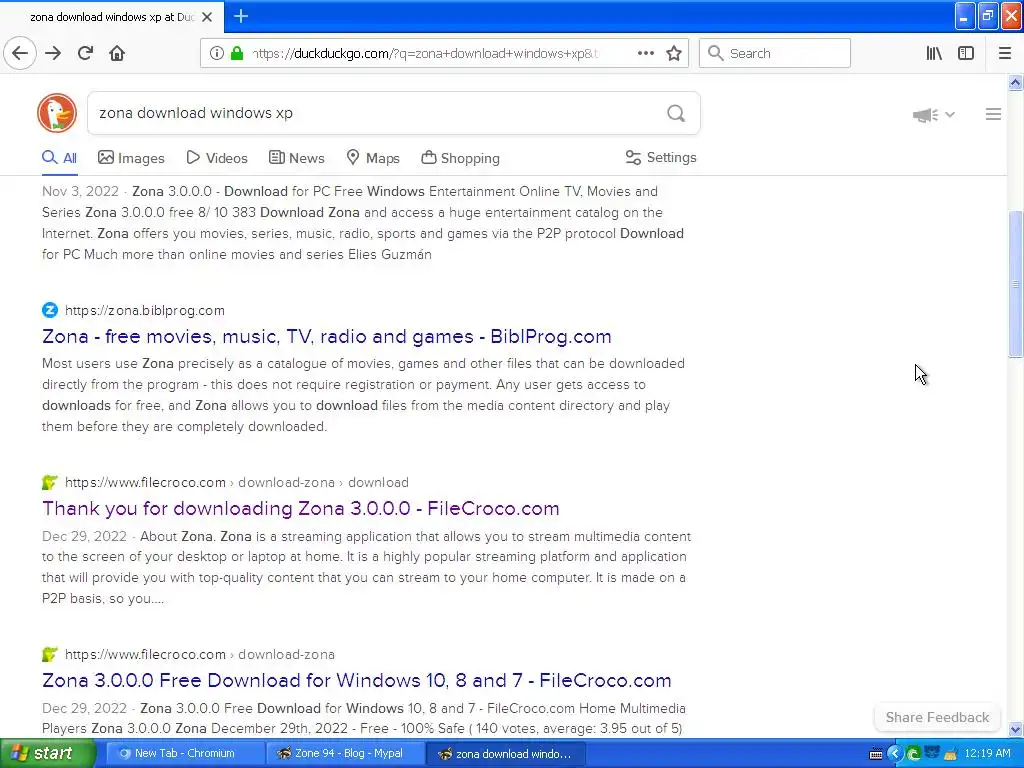Click the page scrollbar up arrow
Viewport: 1024px width, 768px height.
1015,82
